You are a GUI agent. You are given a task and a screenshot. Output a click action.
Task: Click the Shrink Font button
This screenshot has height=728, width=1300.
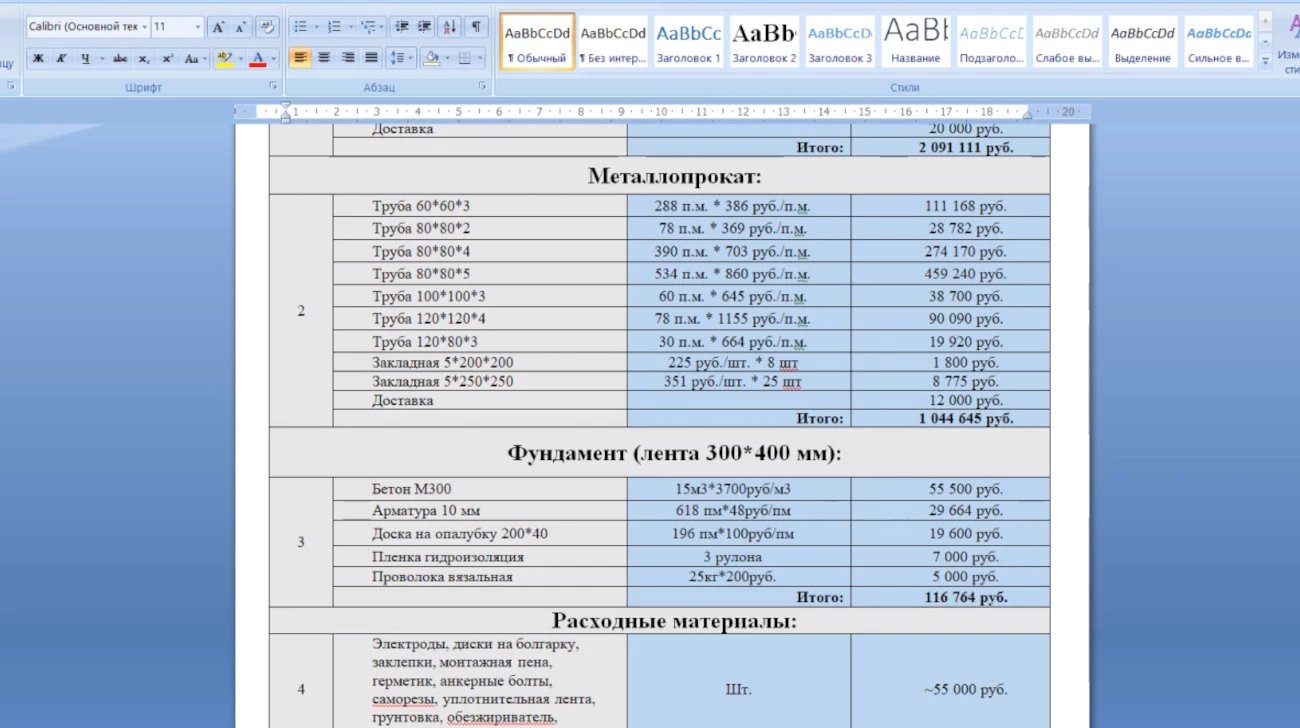(241, 27)
